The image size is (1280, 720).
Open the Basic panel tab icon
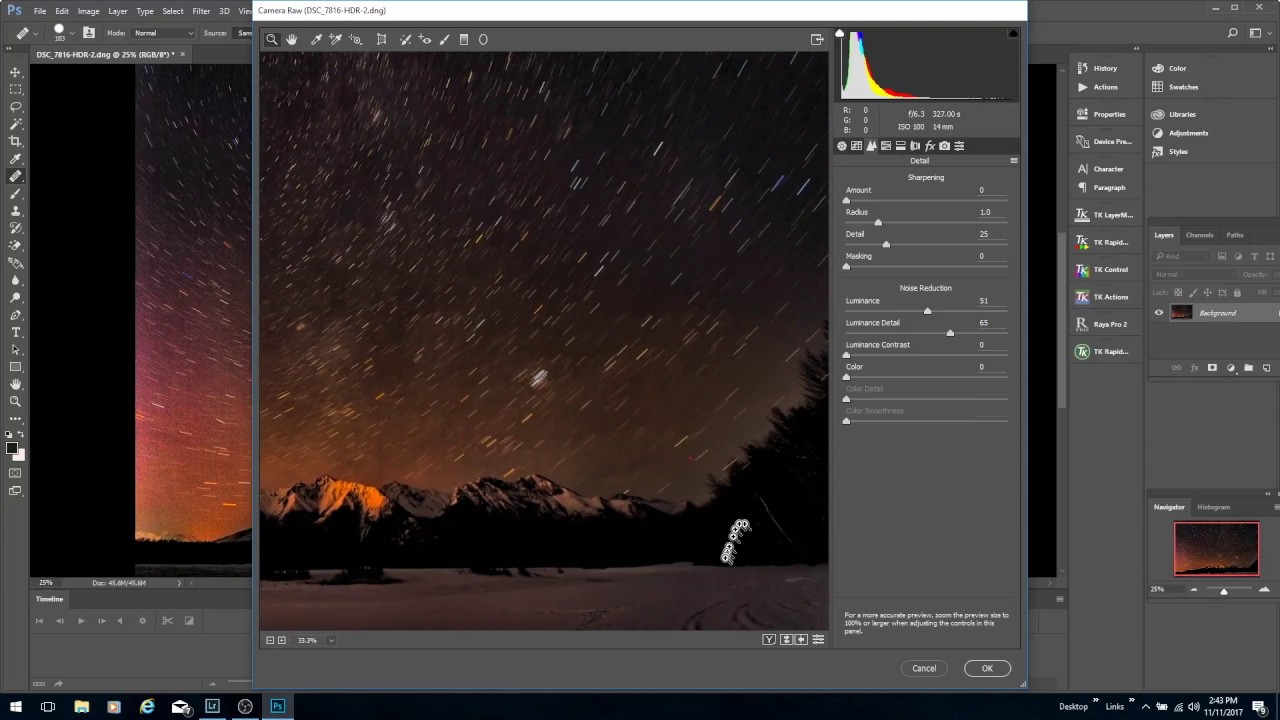pyautogui.click(x=842, y=146)
